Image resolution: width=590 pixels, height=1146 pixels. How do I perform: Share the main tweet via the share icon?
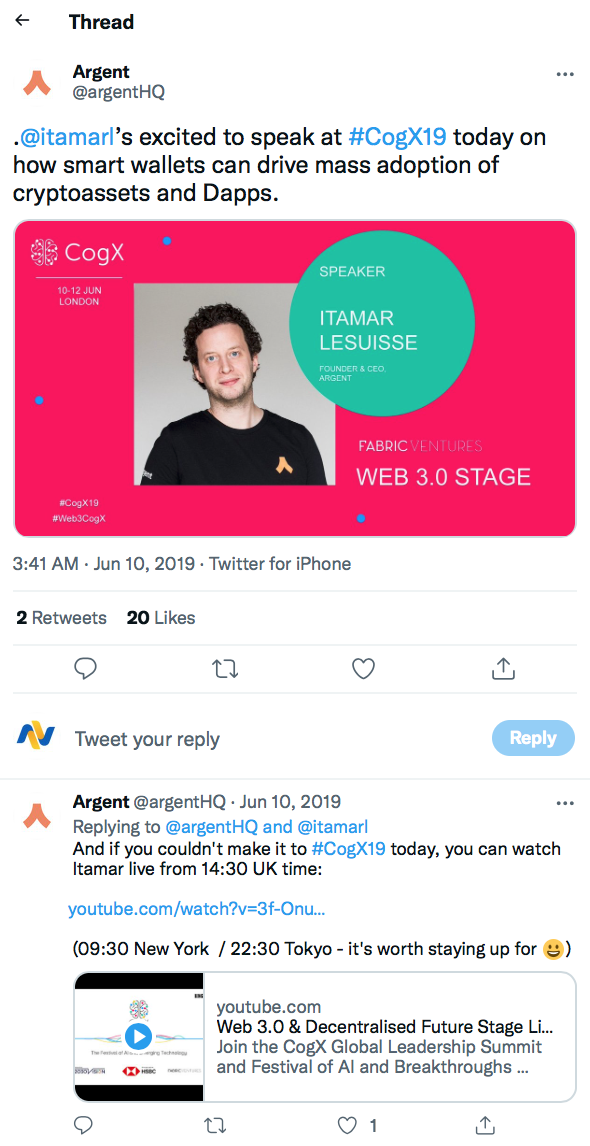point(503,668)
